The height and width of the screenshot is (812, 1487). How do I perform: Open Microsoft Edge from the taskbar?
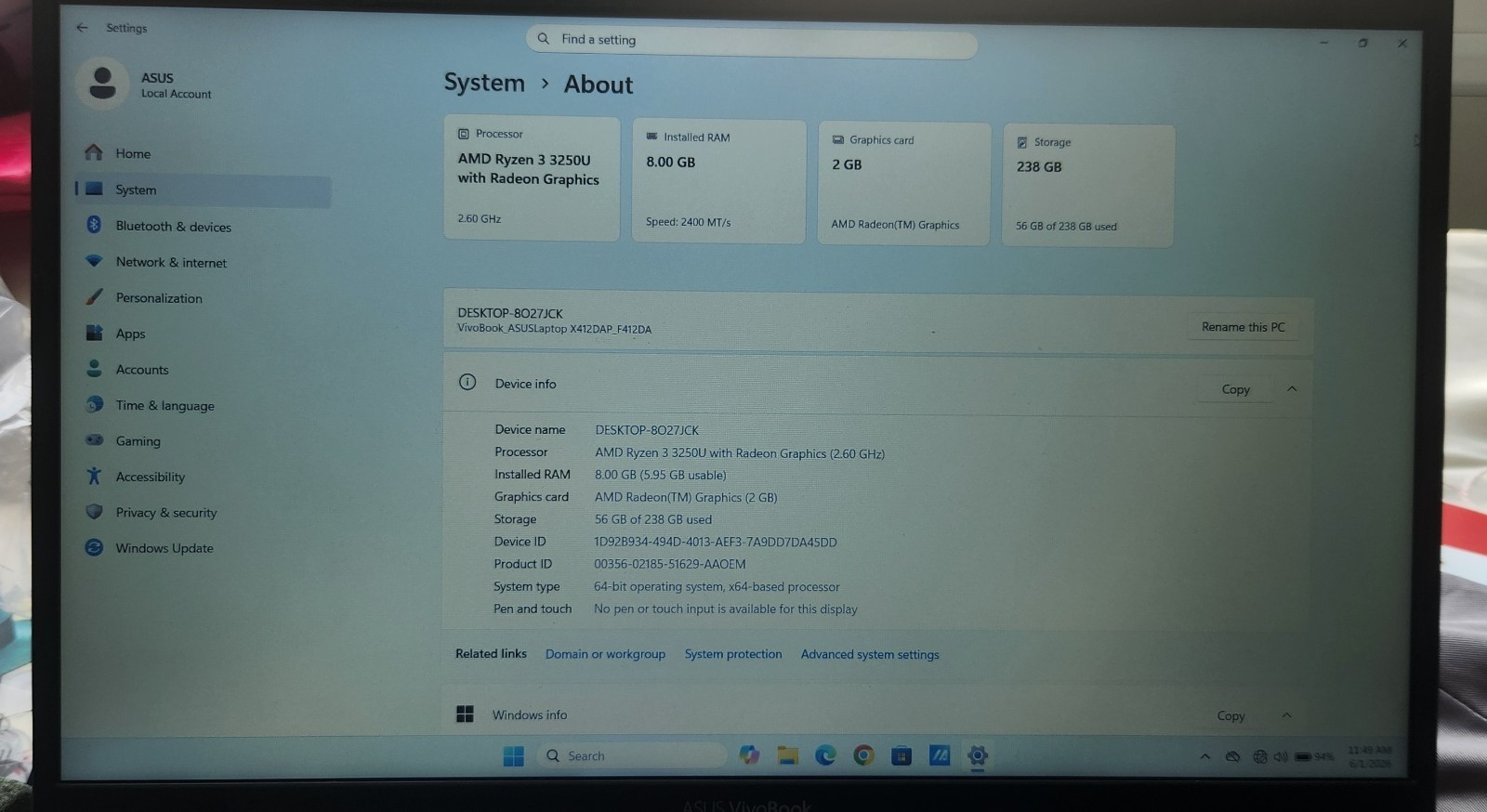point(825,755)
